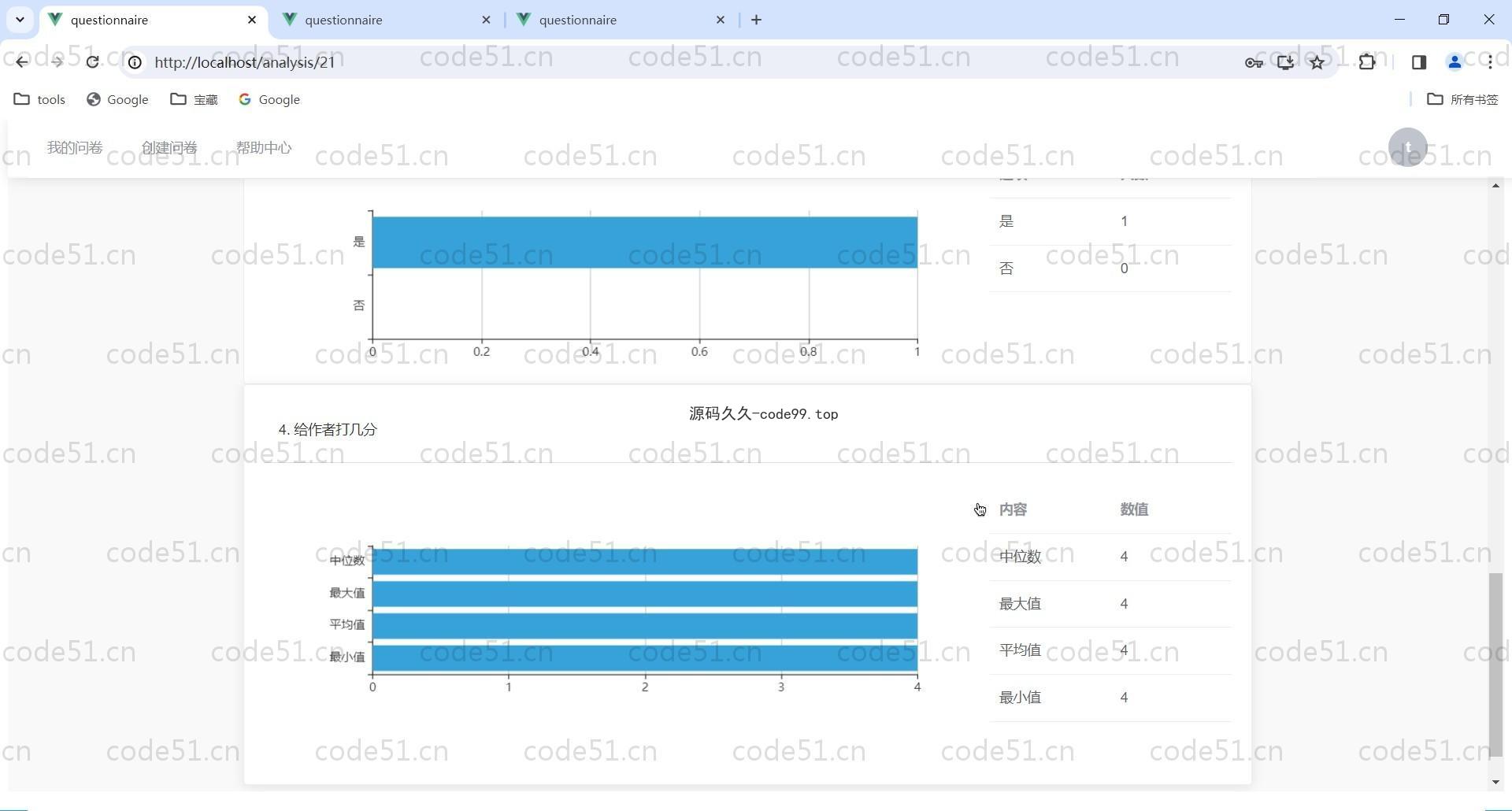
Task: Click the 最大值 bar in the chart
Action: point(645,594)
